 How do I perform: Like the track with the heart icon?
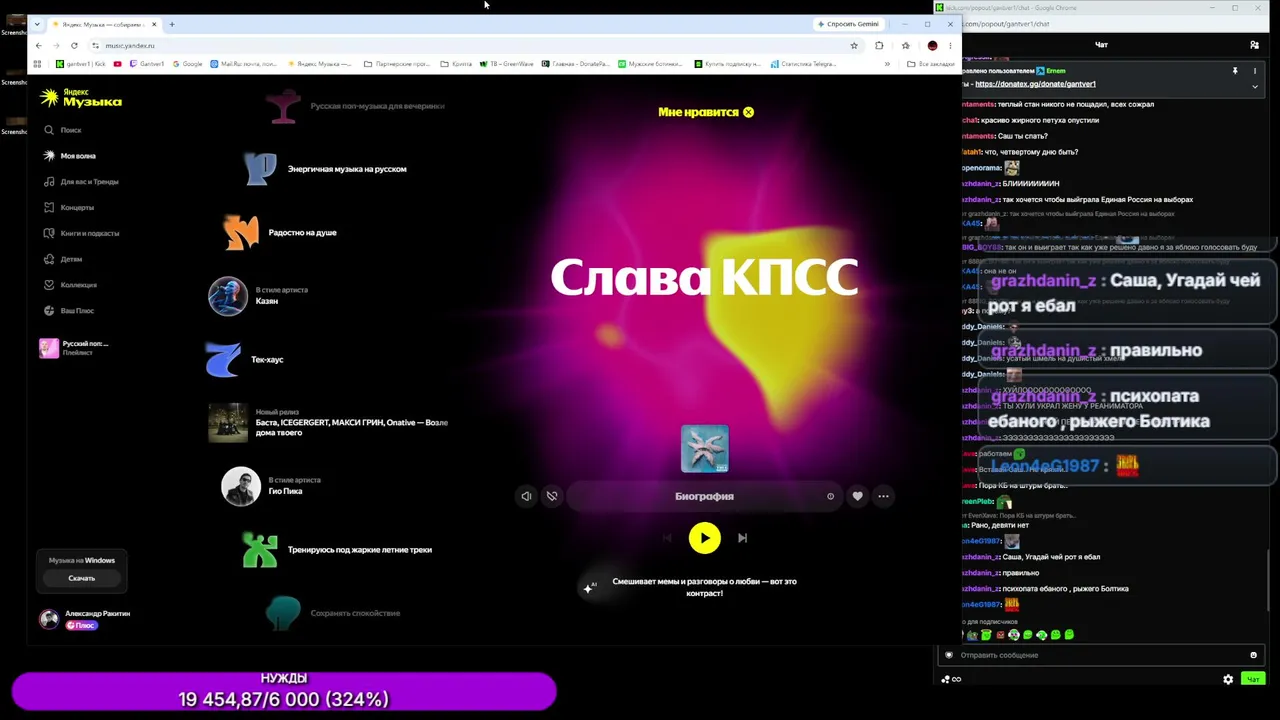857,496
